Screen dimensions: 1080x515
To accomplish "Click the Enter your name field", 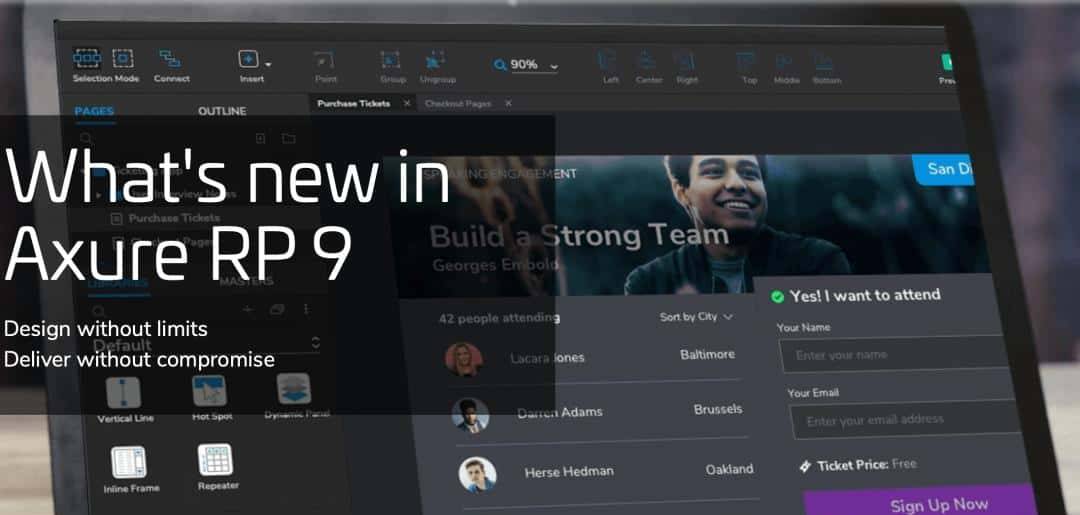I will pyautogui.click(x=895, y=355).
